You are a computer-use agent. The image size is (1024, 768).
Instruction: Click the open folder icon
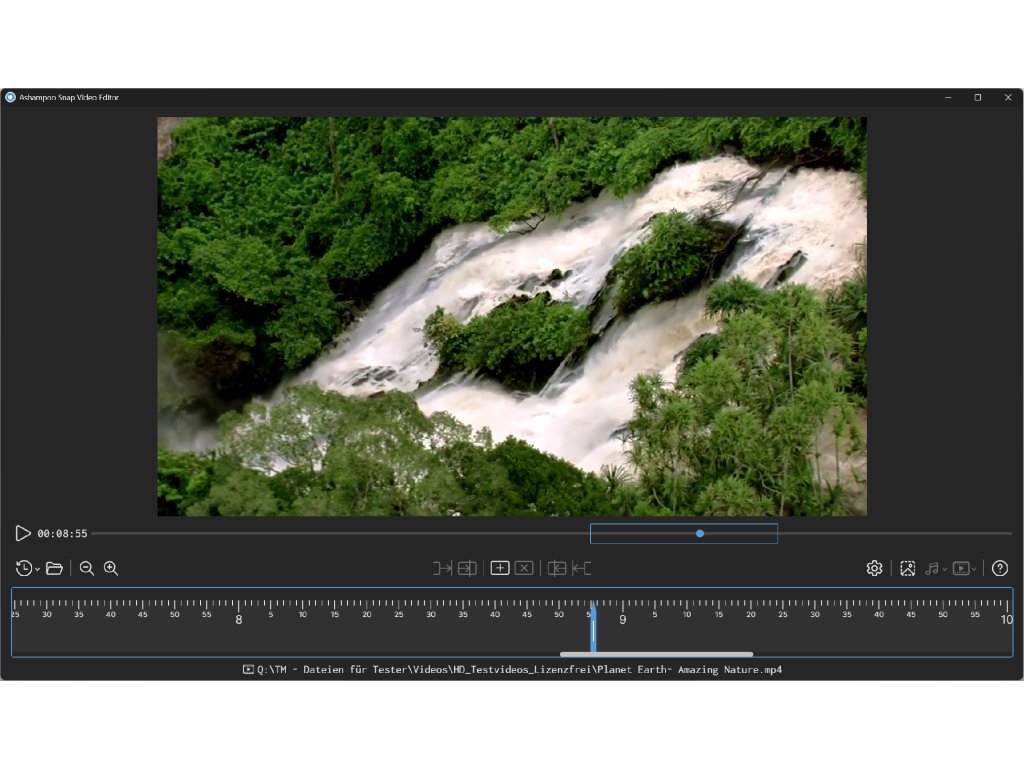pyautogui.click(x=55, y=568)
